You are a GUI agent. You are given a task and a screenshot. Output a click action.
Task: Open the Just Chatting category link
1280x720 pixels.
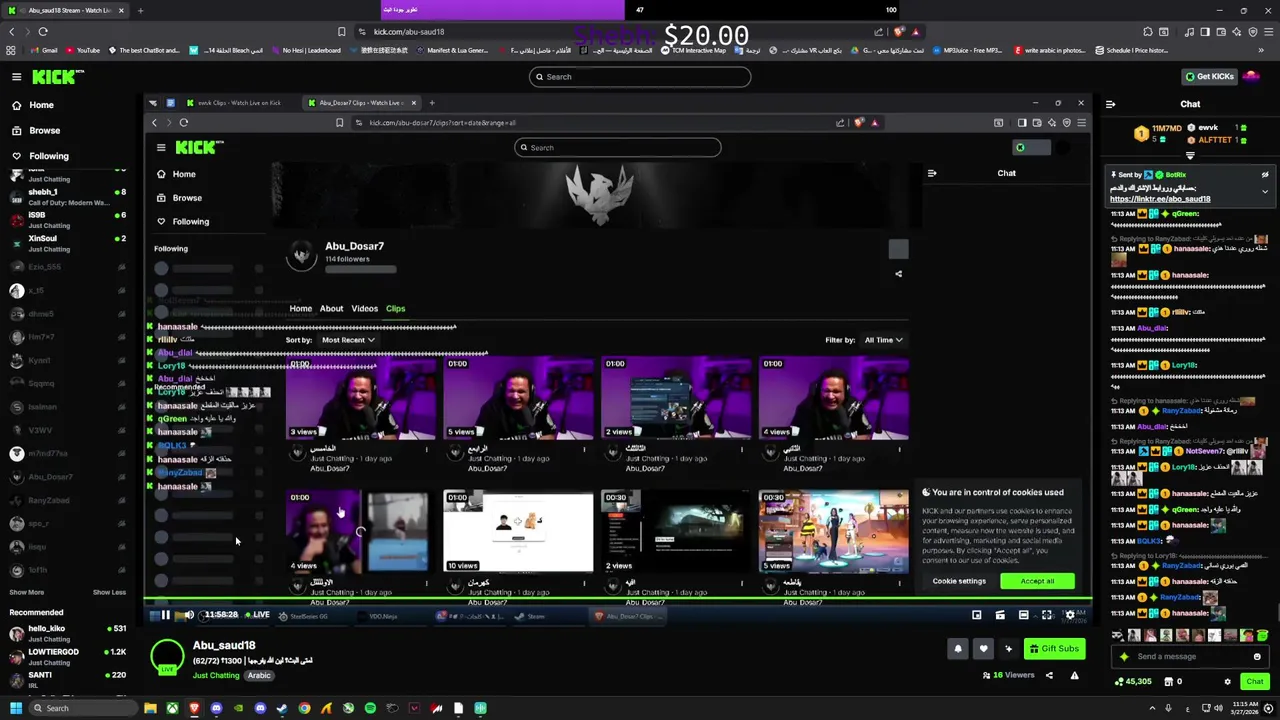coord(216,676)
